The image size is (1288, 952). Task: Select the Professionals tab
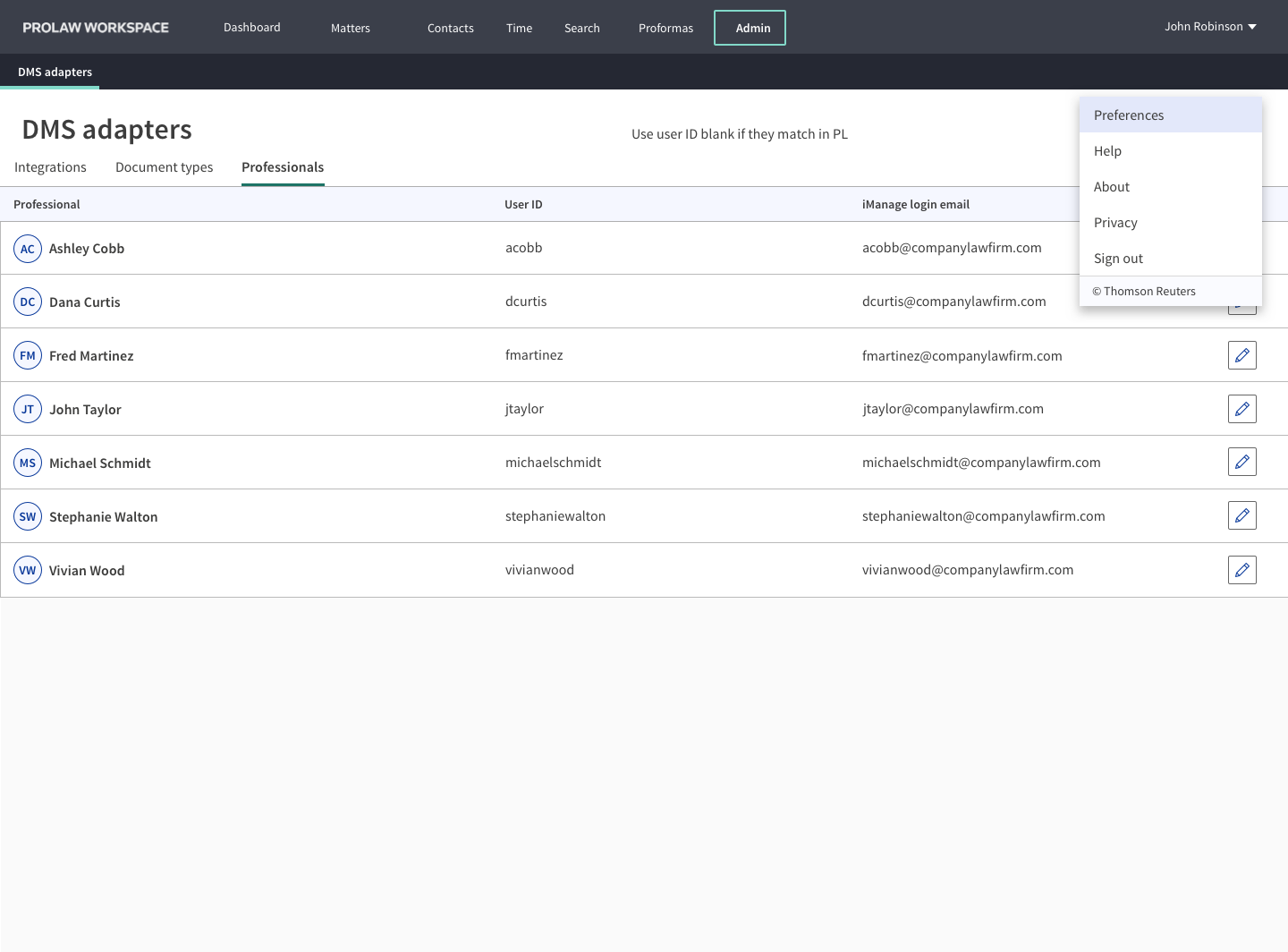tap(283, 167)
